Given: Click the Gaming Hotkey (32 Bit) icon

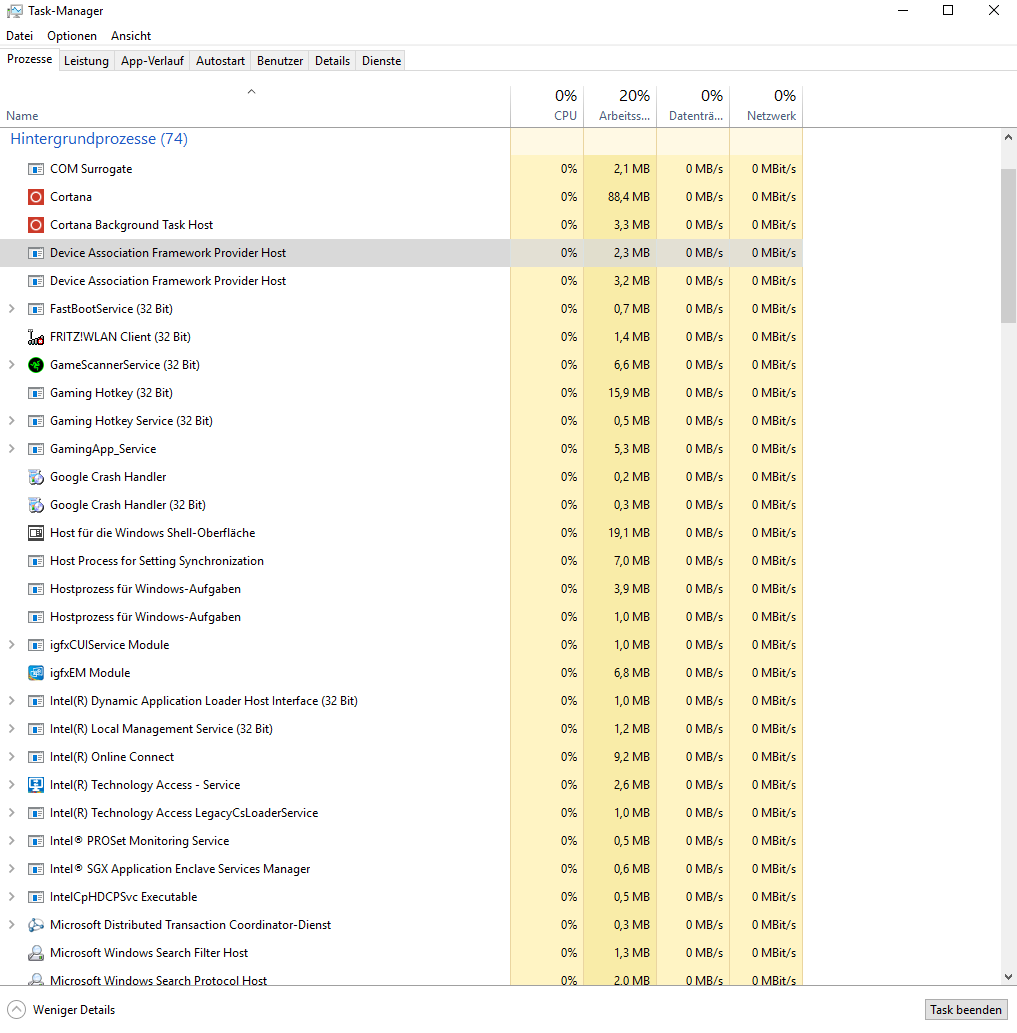Looking at the screenshot, I should tap(36, 393).
